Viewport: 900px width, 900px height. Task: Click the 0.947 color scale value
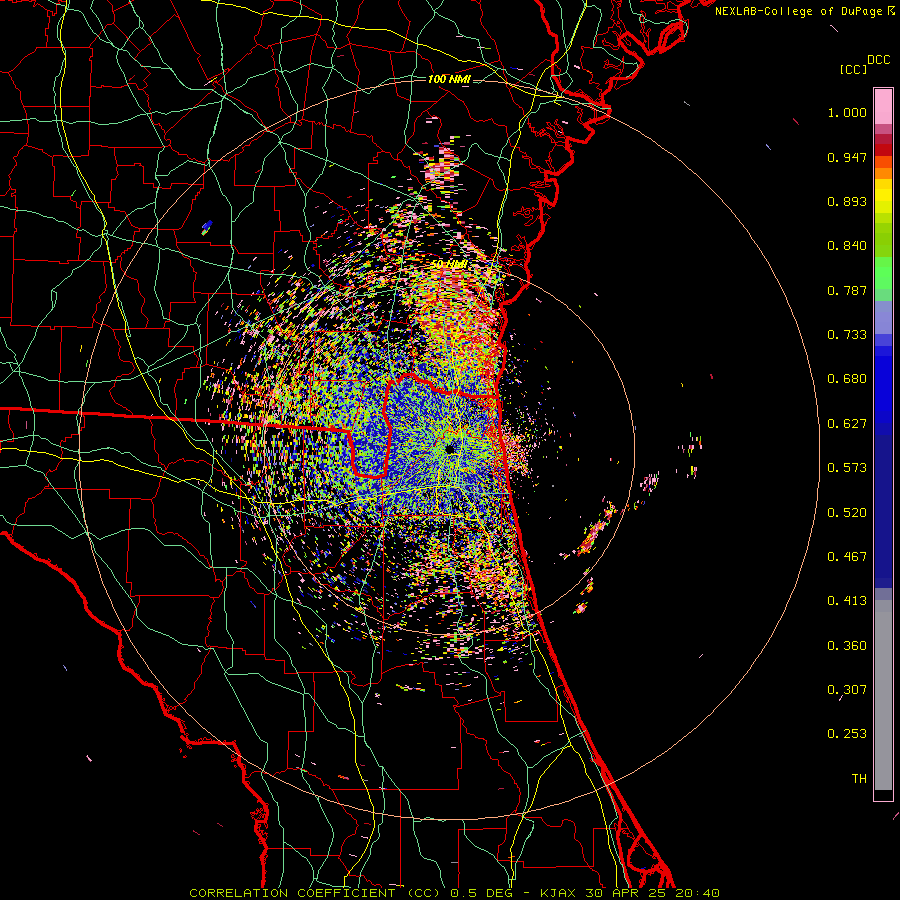pyautogui.click(x=847, y=157)
